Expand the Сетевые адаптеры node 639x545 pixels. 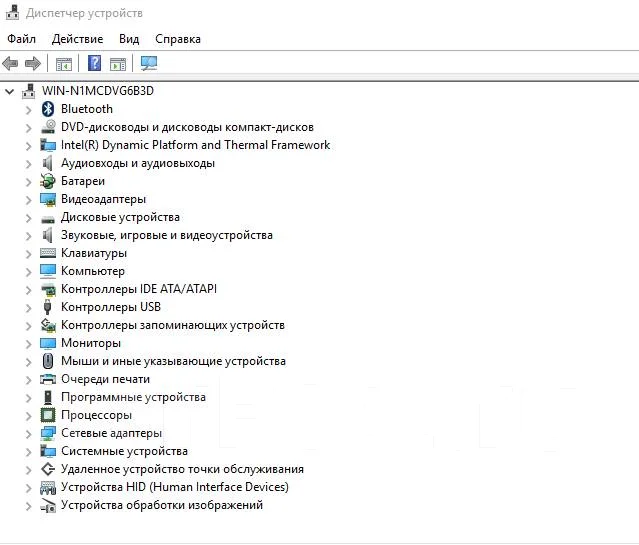click(28, 434)
